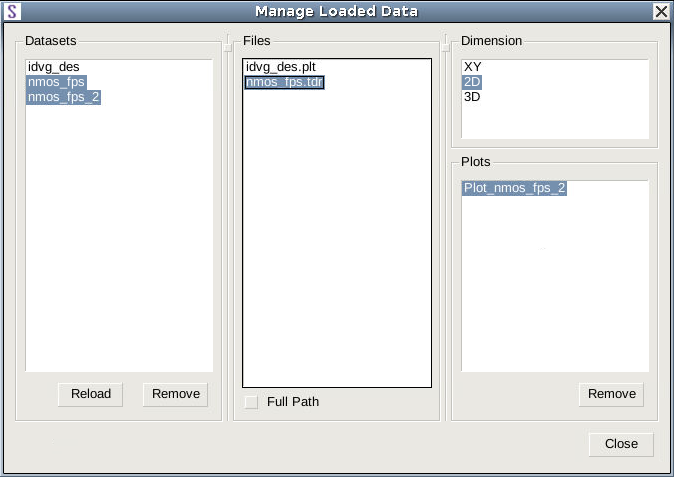Close the Manage Loaded Data dialog

pyautogui.click(x=621, y=444)
